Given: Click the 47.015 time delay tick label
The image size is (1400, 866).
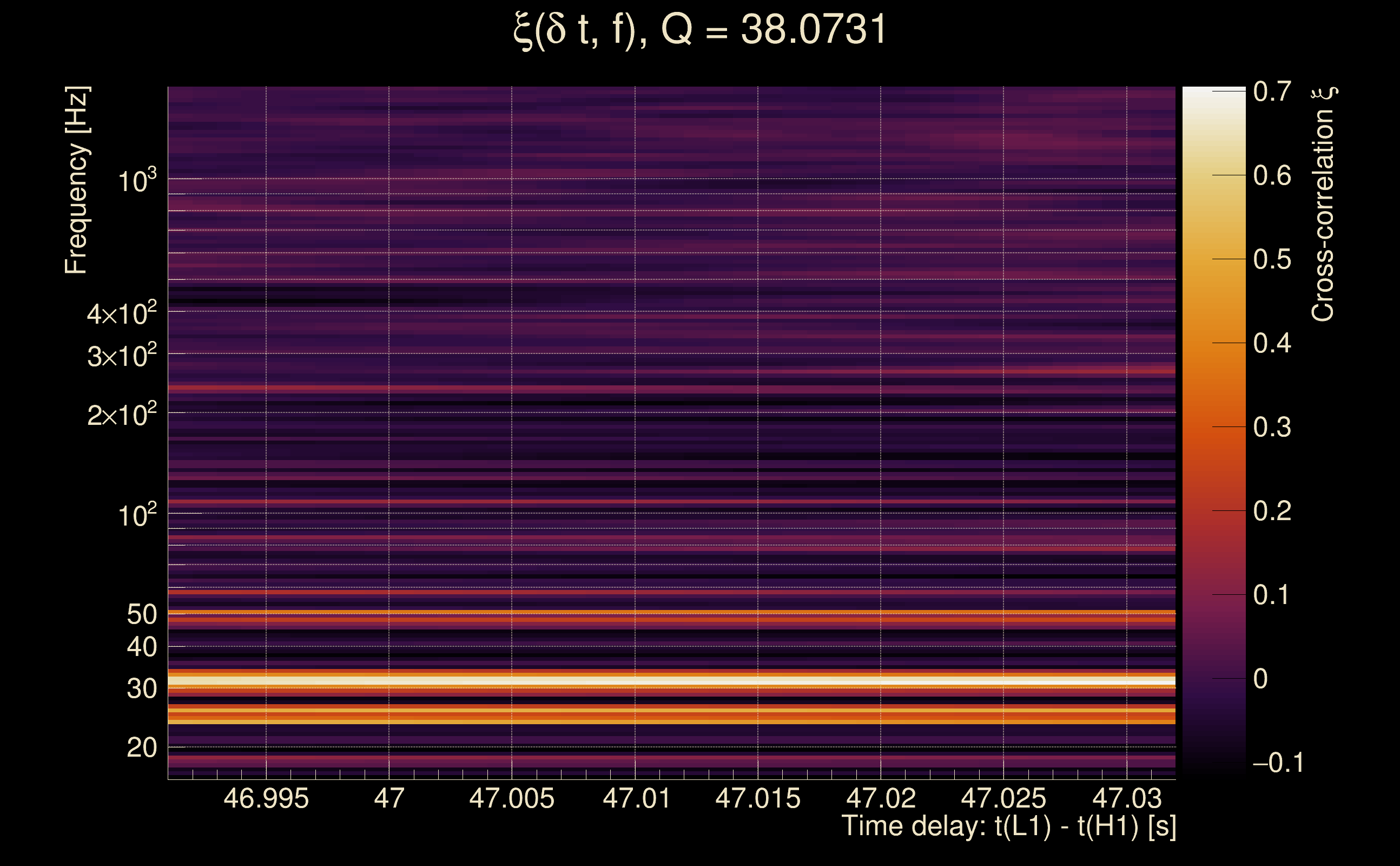Looking at the screenshot, I should (x=758, y=798).
